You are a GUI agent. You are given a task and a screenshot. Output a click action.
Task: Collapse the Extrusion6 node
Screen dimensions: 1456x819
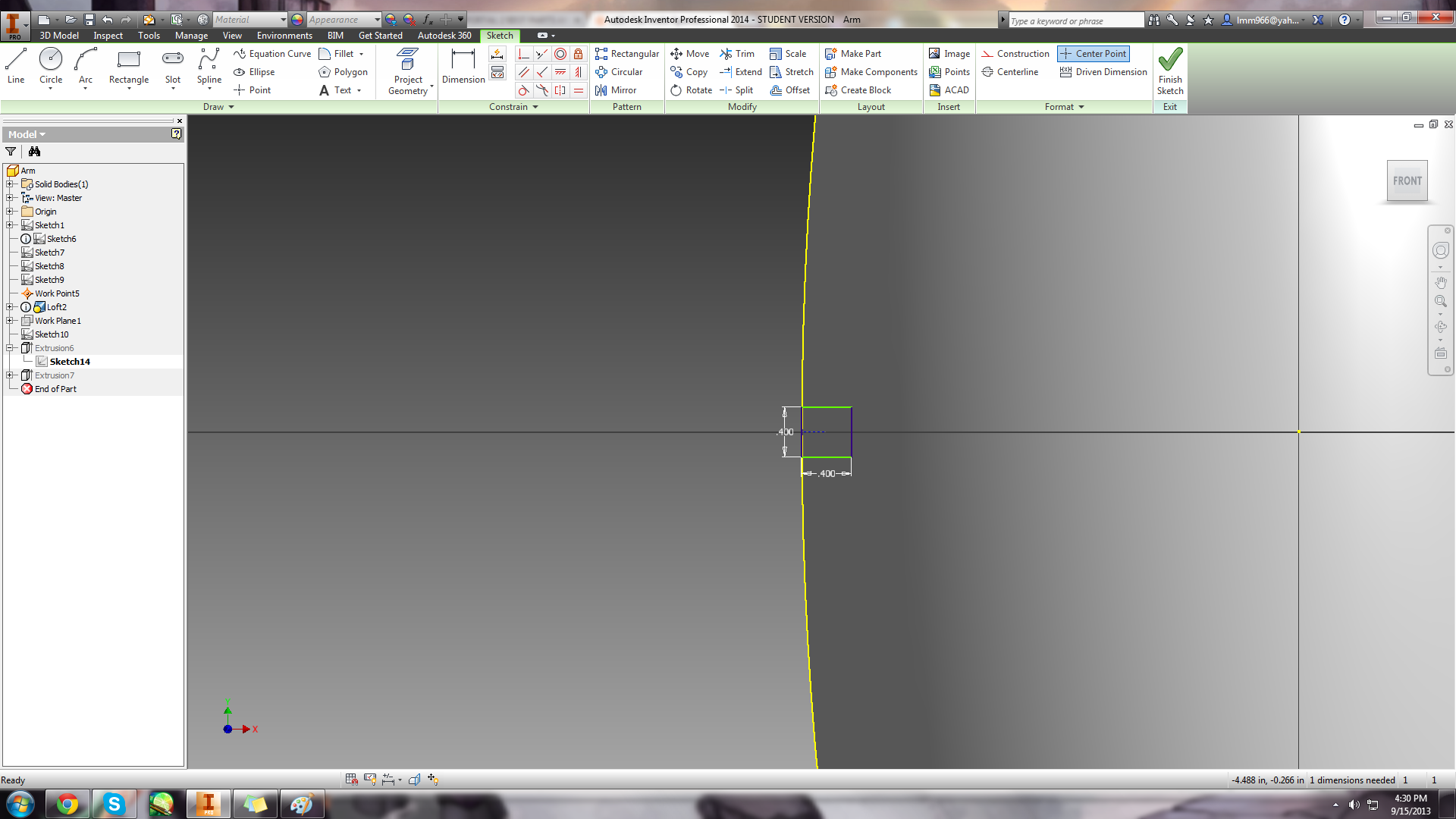click(x=10, y=348)
